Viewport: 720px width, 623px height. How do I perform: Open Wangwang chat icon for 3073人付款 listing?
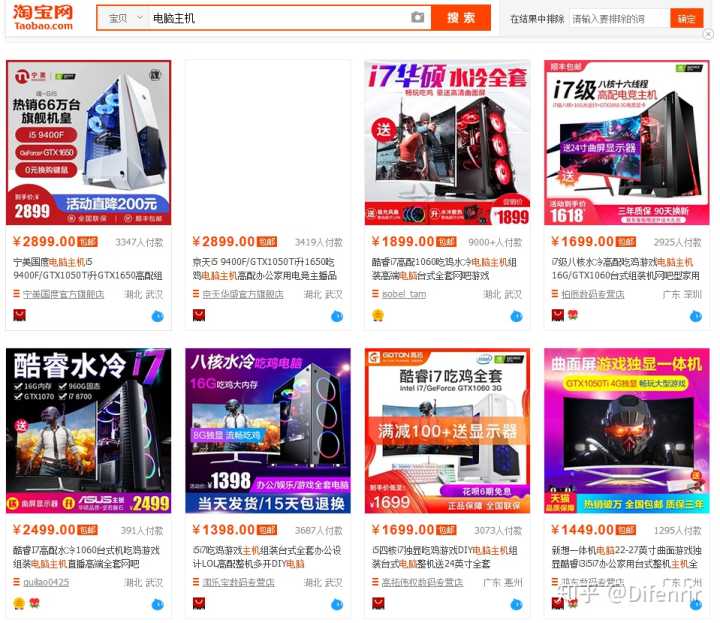click(516, 604)
